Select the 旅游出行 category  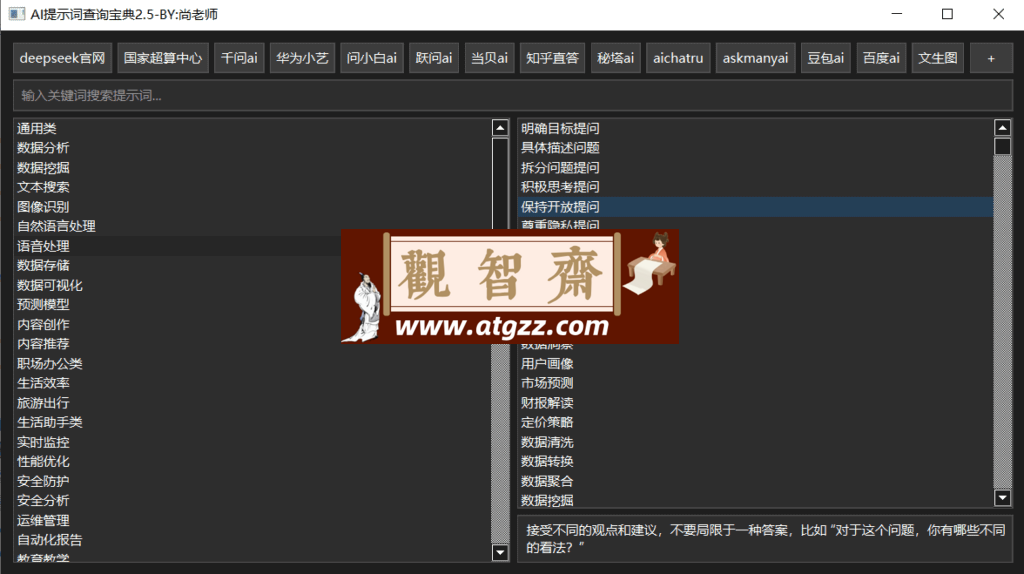pyautogui.click(x=252, y=403)
